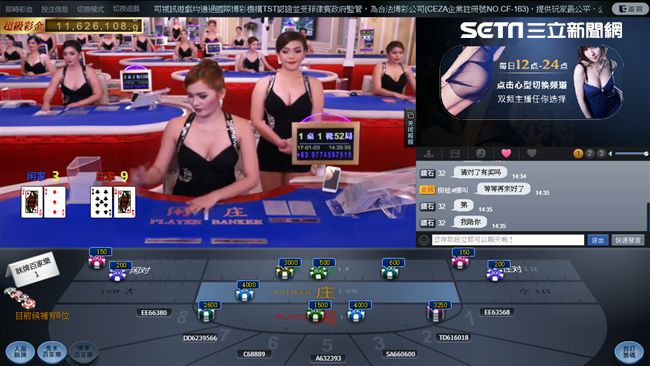Open the emoji picker beside chat input

[x=424, y=240]
